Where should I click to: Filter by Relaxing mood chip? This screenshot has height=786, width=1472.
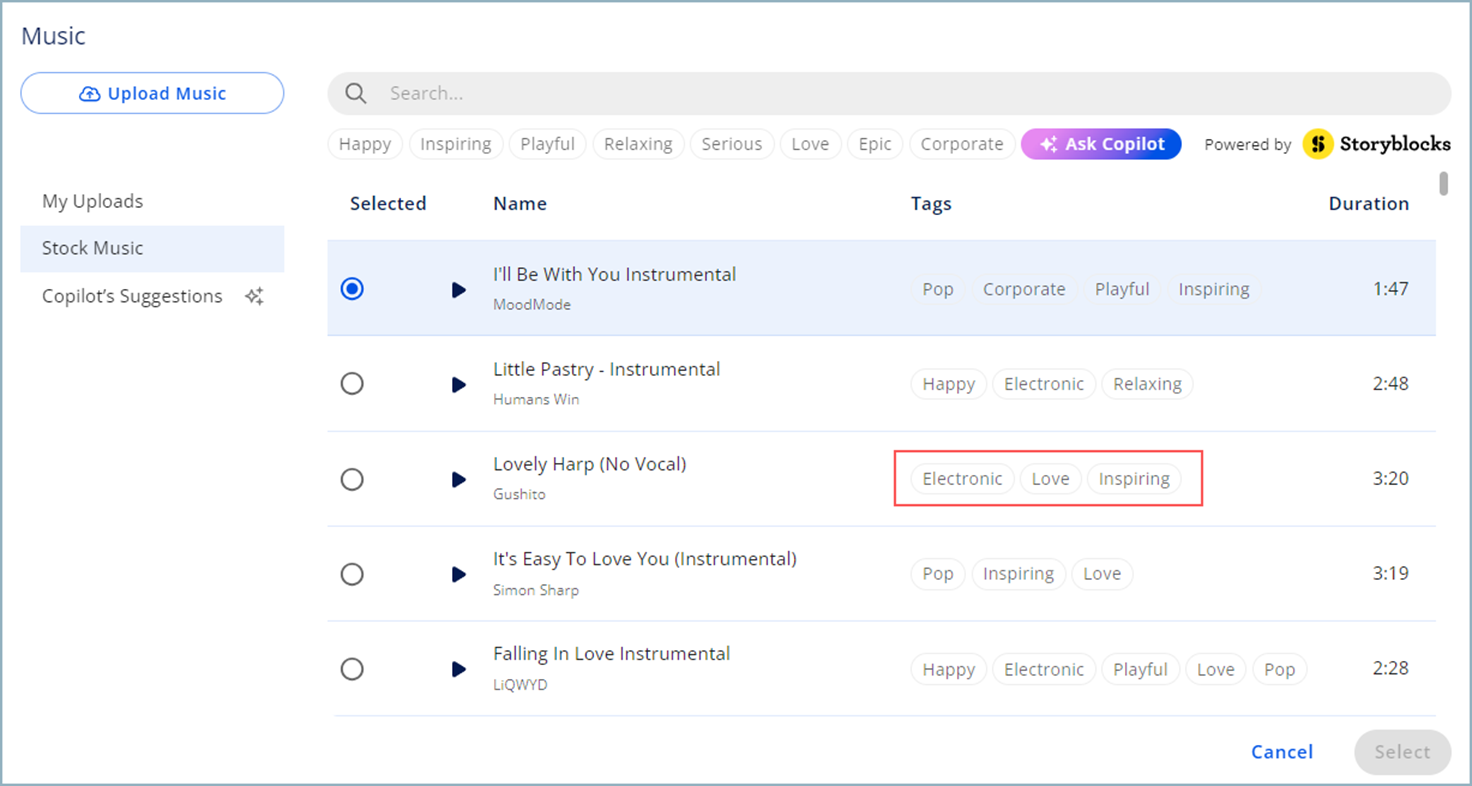click(x=638, y=144)
